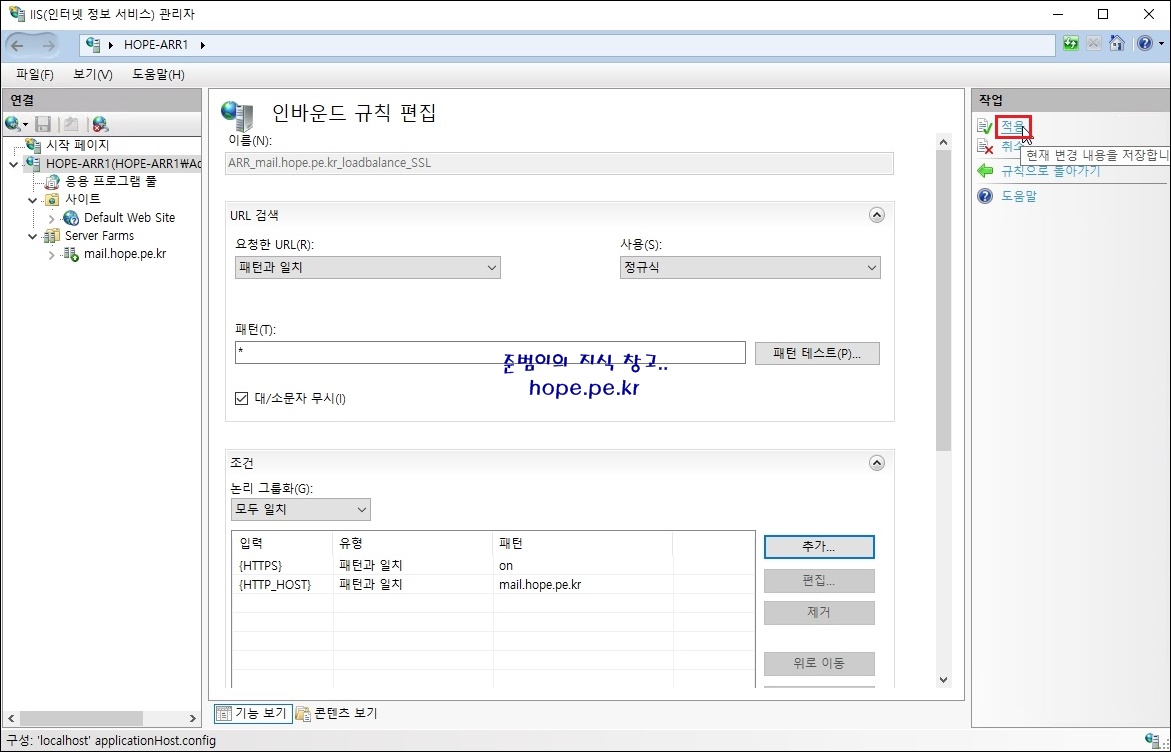Click the navigation Back arrow button

tap(17, 46)
